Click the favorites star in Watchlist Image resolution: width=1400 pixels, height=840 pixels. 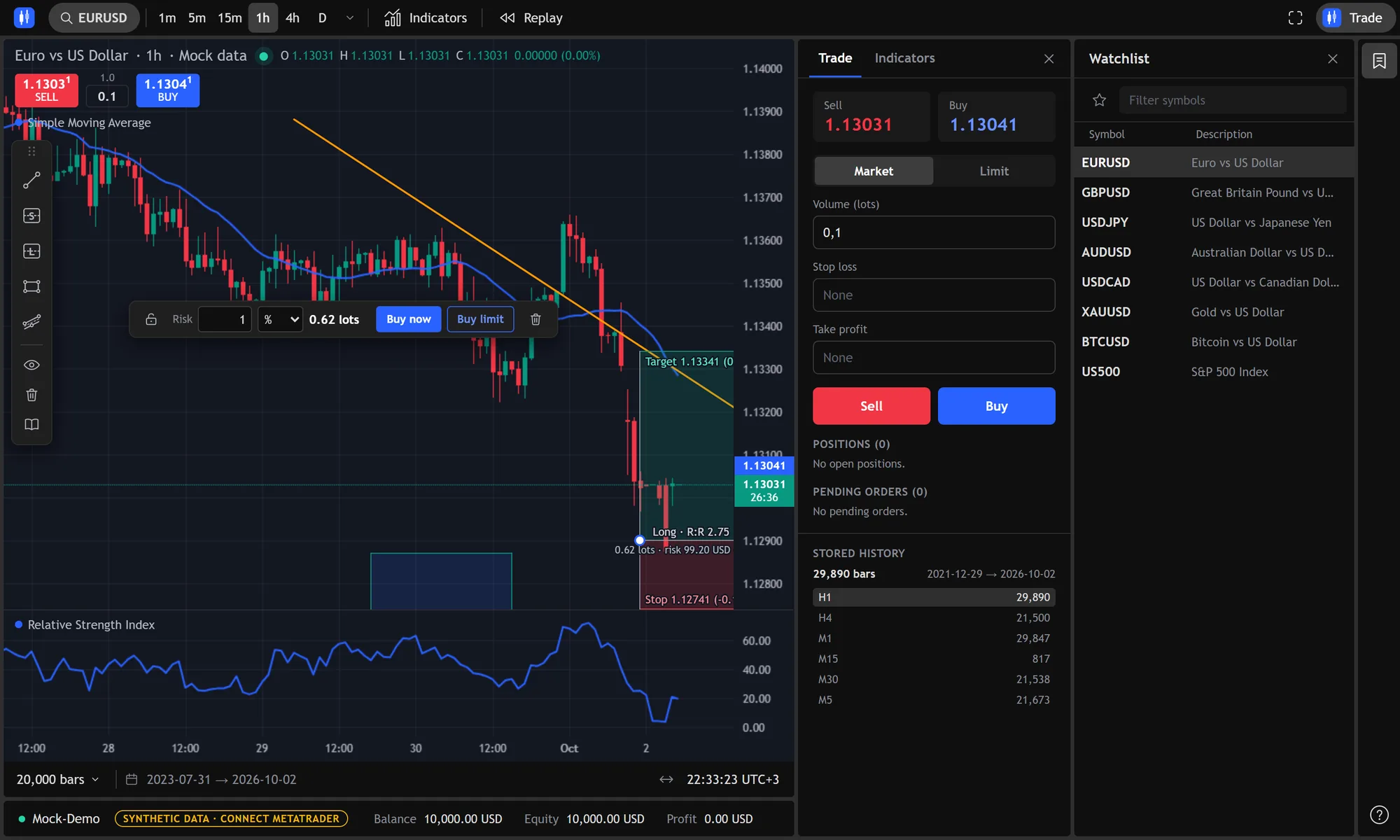[x=1100, y=100]
